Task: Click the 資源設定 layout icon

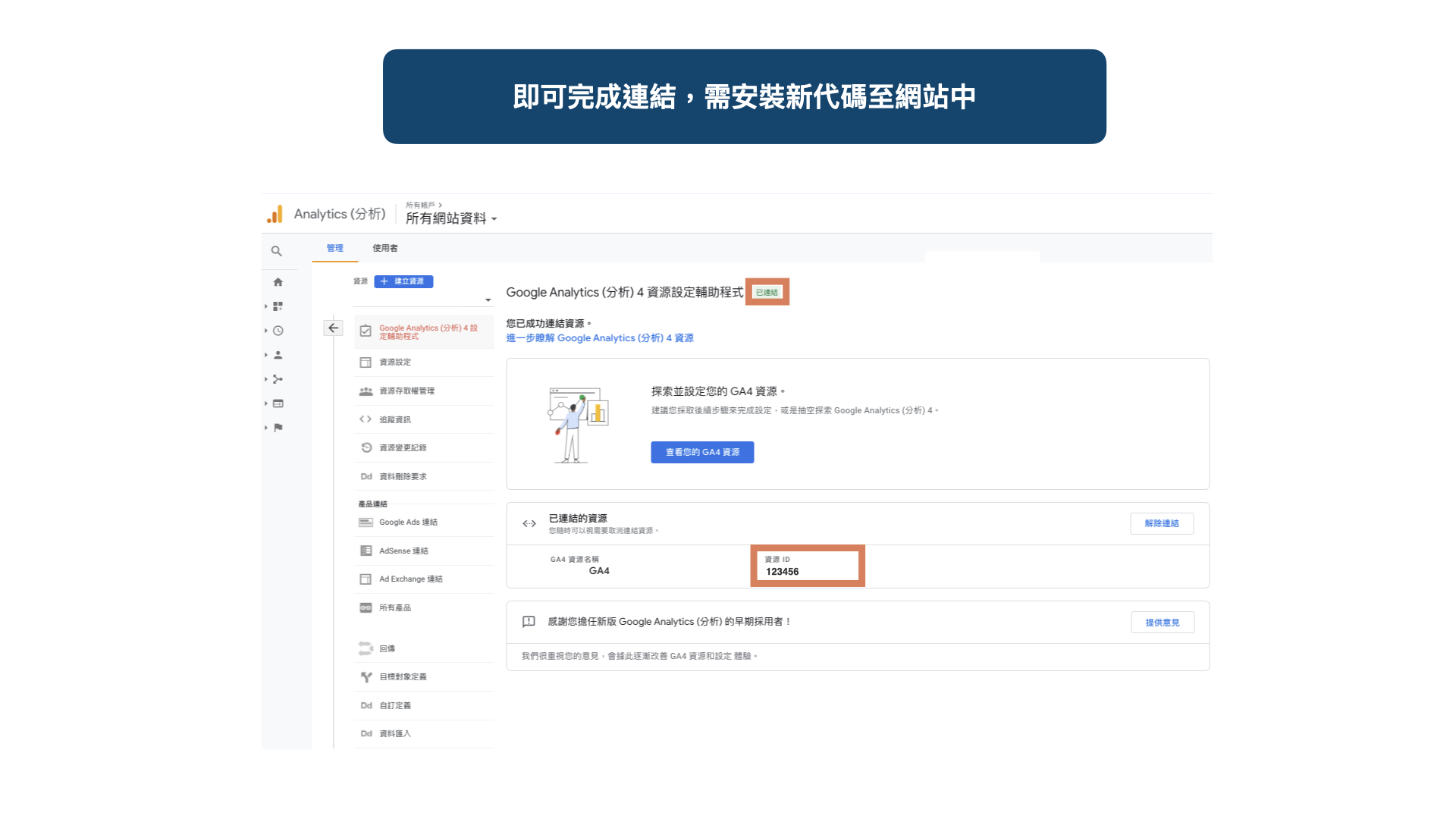Action: 366,362
